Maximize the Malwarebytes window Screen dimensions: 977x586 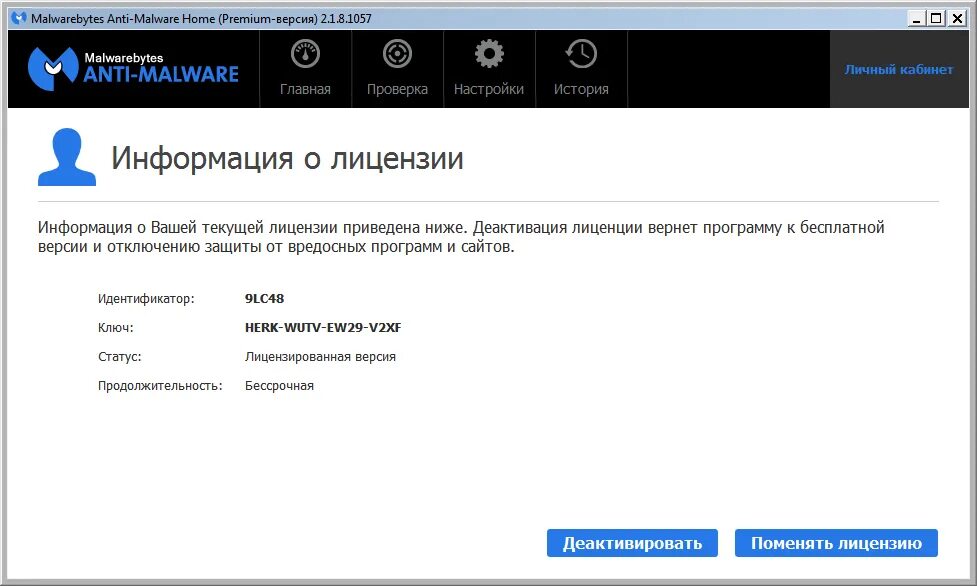(x=936, y=19)
